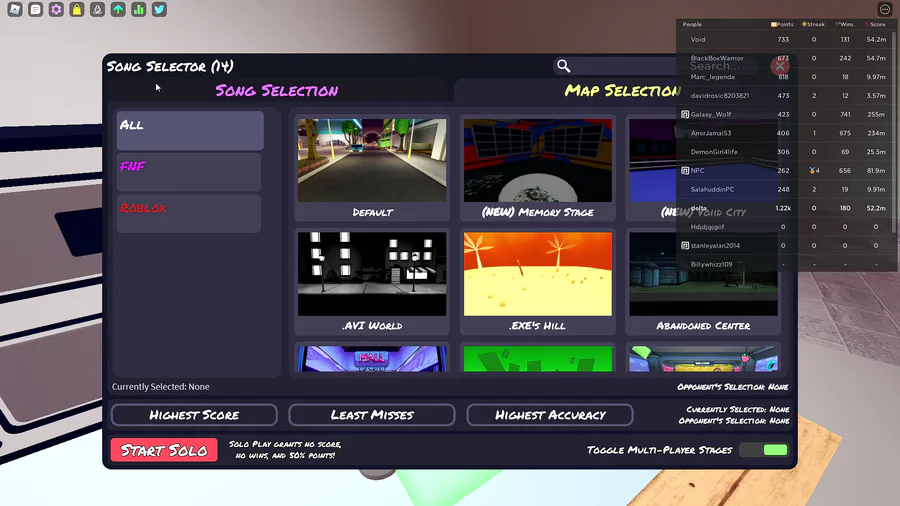Click the magnifying glass search icon
The height and width of the screenshot is (506, 900).
(564, 66)
